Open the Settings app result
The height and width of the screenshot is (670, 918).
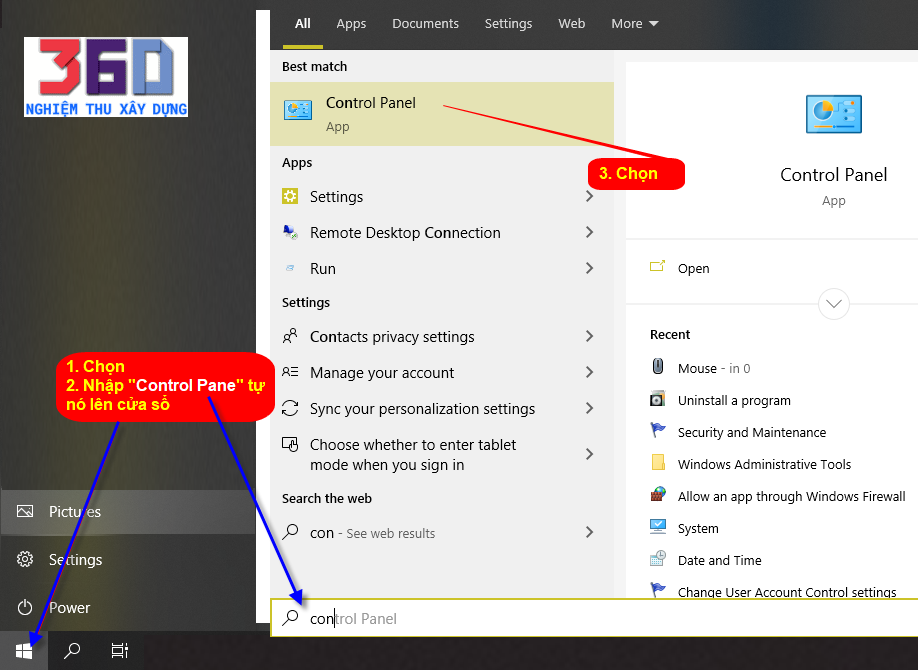click(336, 197)
